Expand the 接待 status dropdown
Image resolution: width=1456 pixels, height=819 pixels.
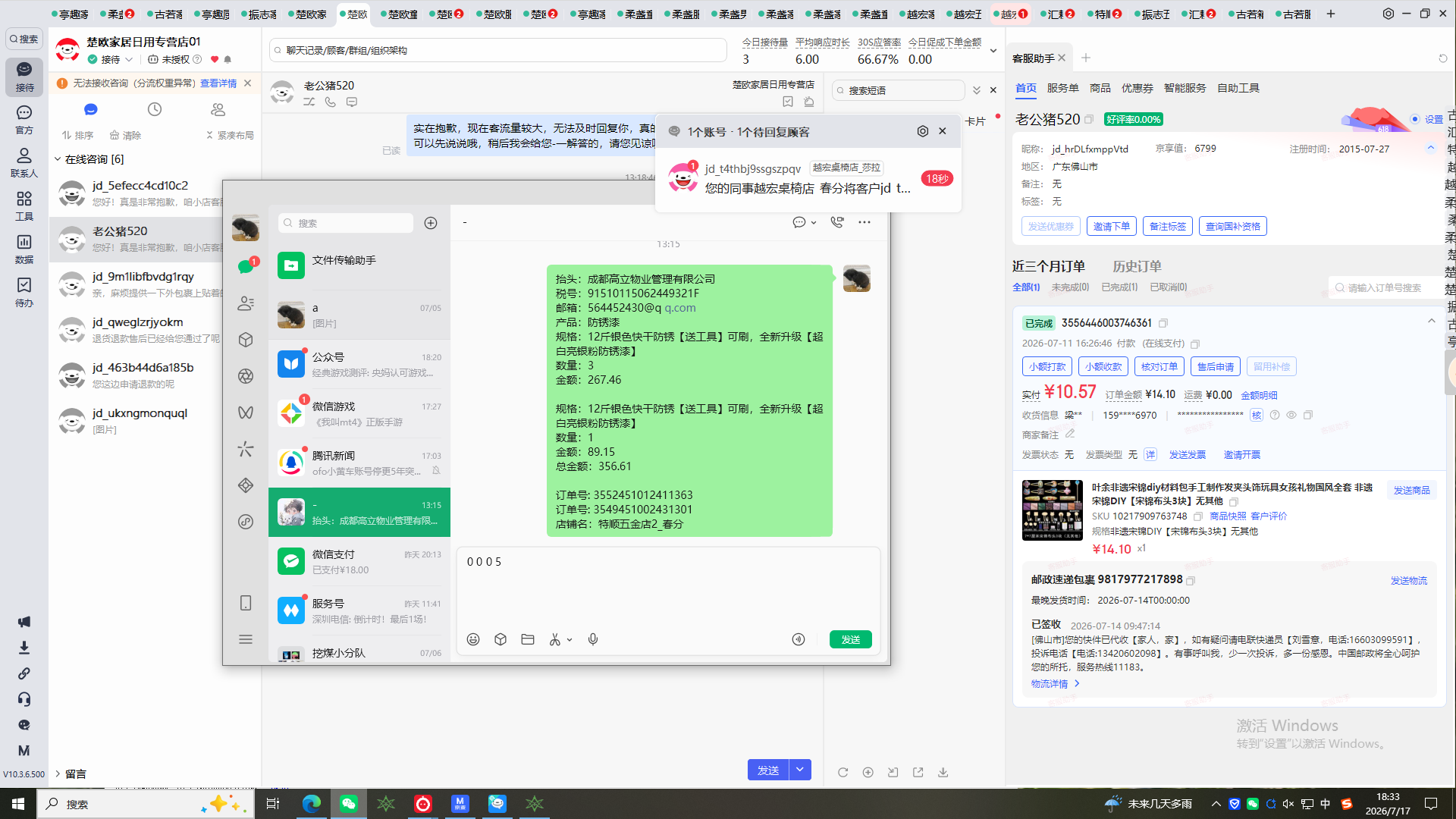click(130, 59)
